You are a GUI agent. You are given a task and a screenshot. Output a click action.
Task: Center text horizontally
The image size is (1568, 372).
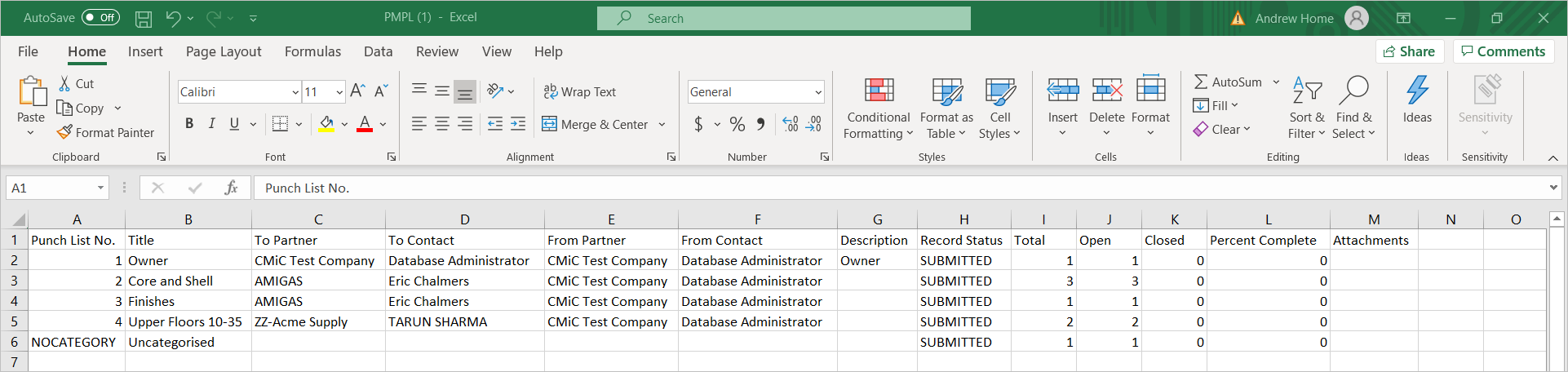tap(442, 124)
